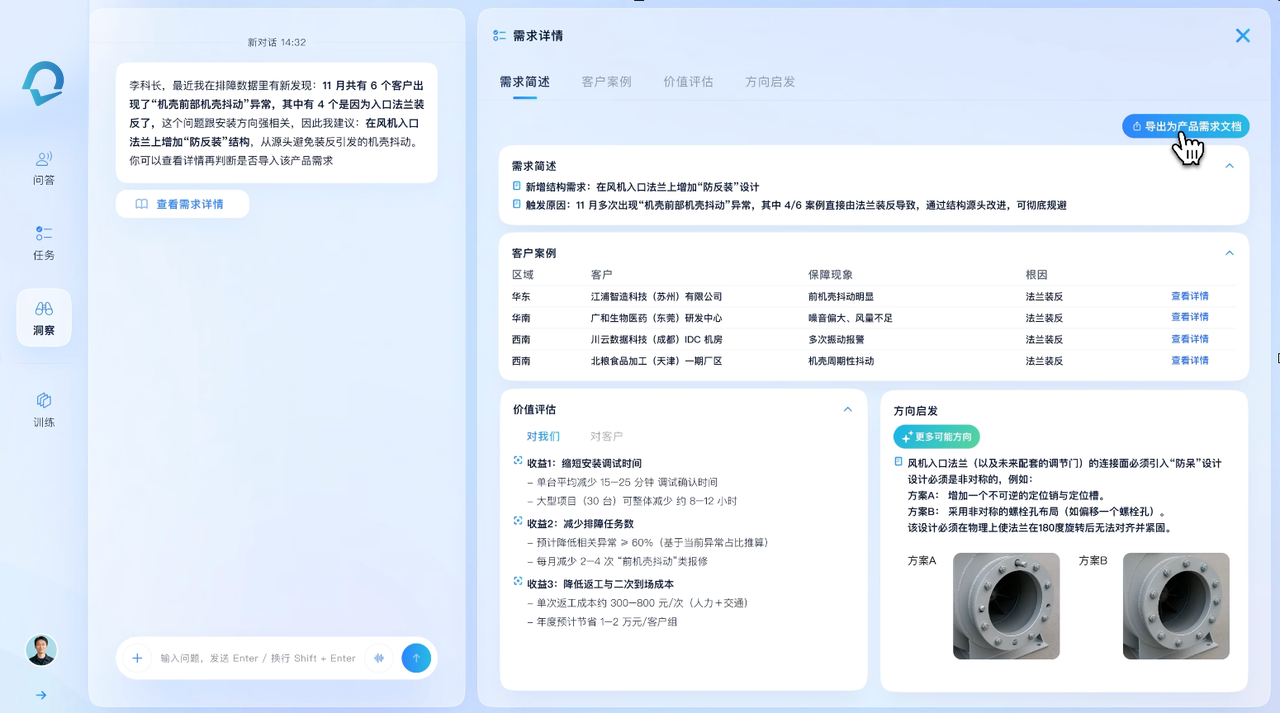
Task: Select the 对我们 value view
Action: point(543,436)
